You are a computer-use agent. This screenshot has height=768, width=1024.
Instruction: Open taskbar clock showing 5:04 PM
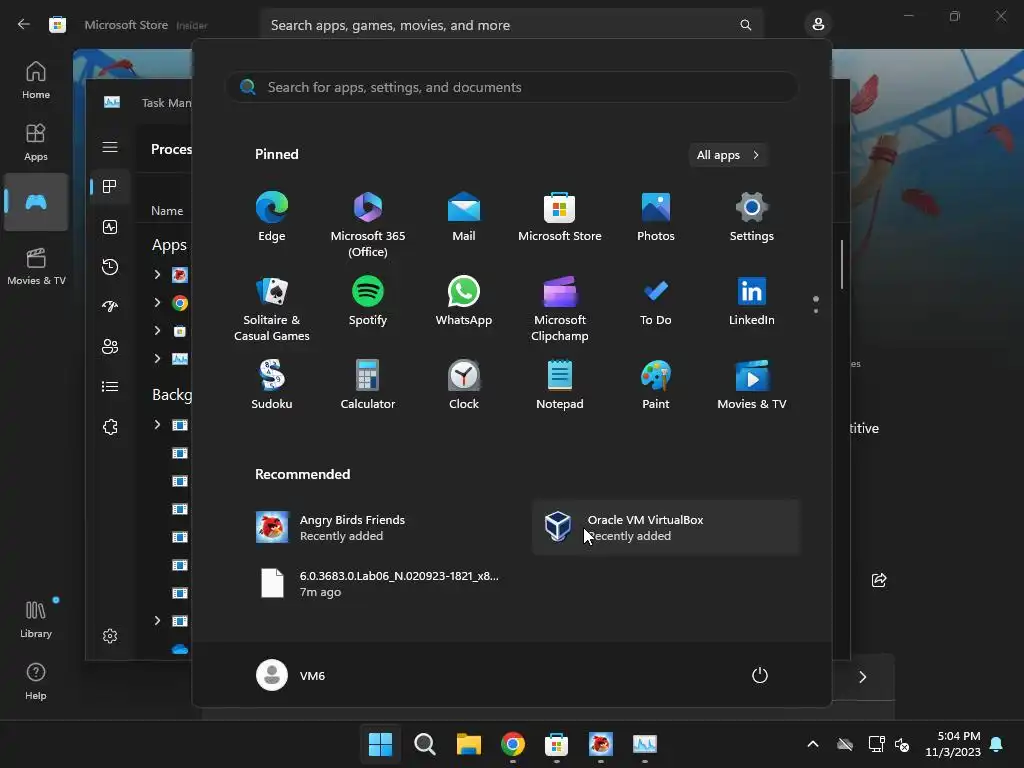[953, 744]
